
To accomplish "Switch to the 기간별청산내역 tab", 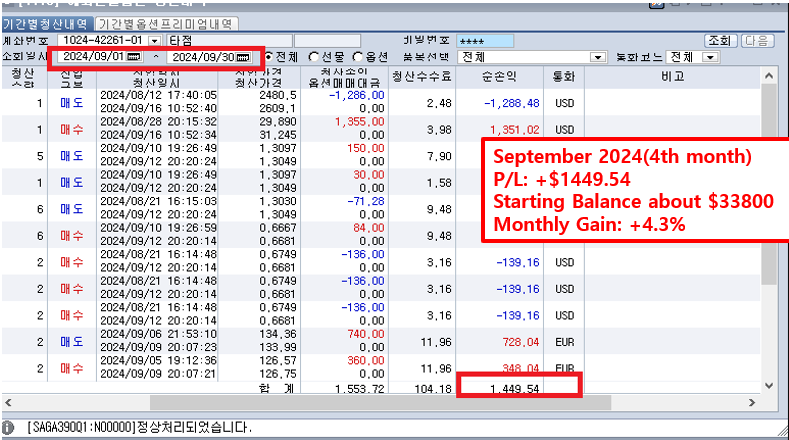I will pos(47,23).
